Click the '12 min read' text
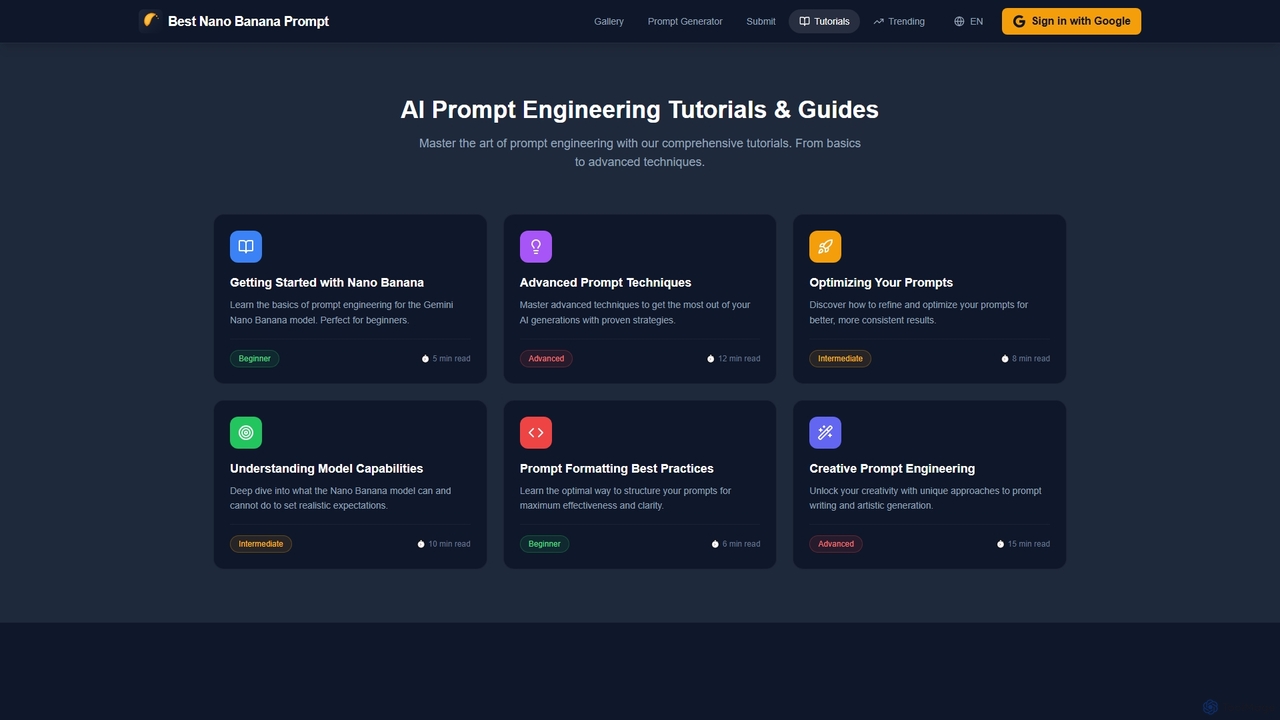1280x720 pixels. [739, 358]
